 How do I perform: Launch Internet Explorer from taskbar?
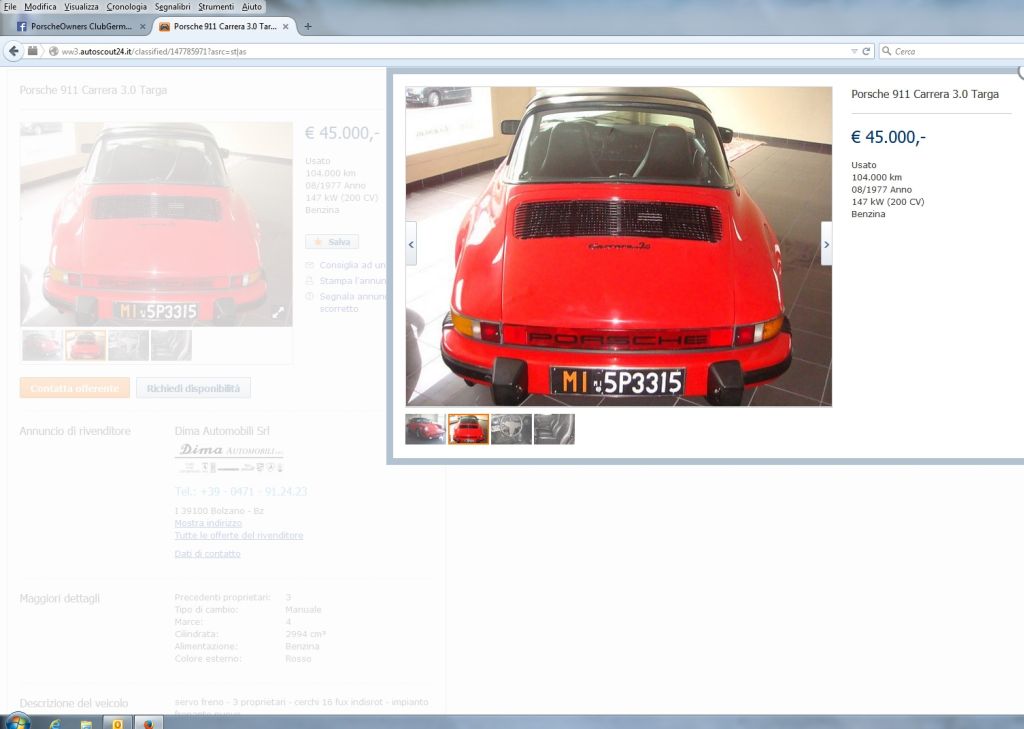click(55, 723)
